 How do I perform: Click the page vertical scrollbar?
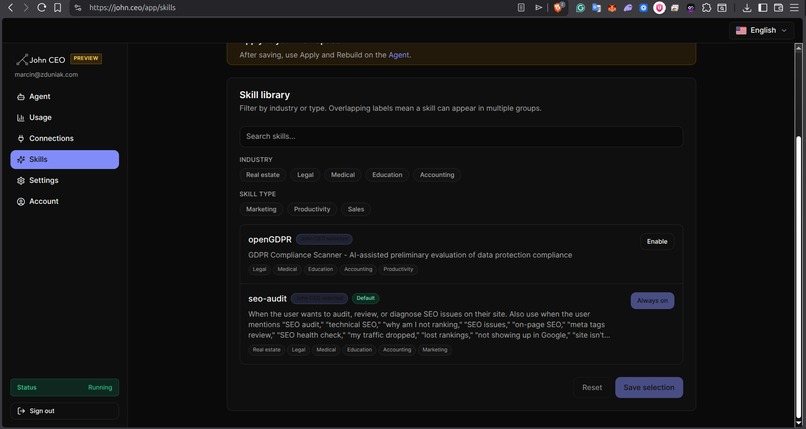[798, 277]
